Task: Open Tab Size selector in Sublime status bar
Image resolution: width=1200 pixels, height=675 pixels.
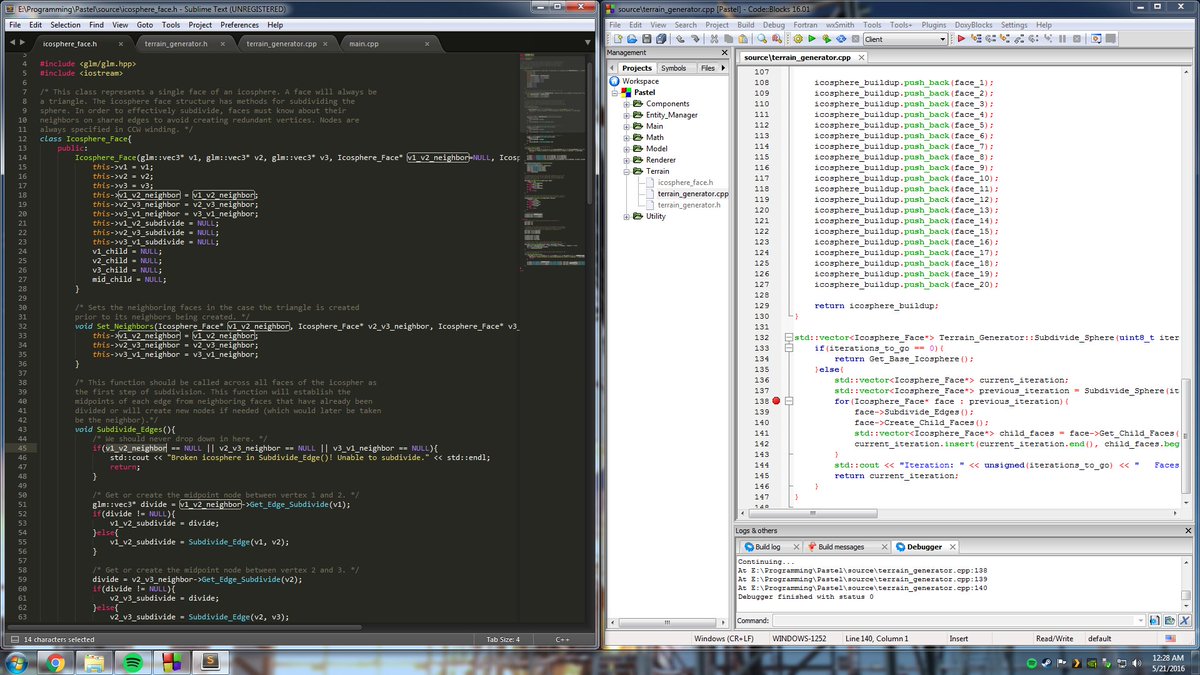Action: tap(503, 639)
